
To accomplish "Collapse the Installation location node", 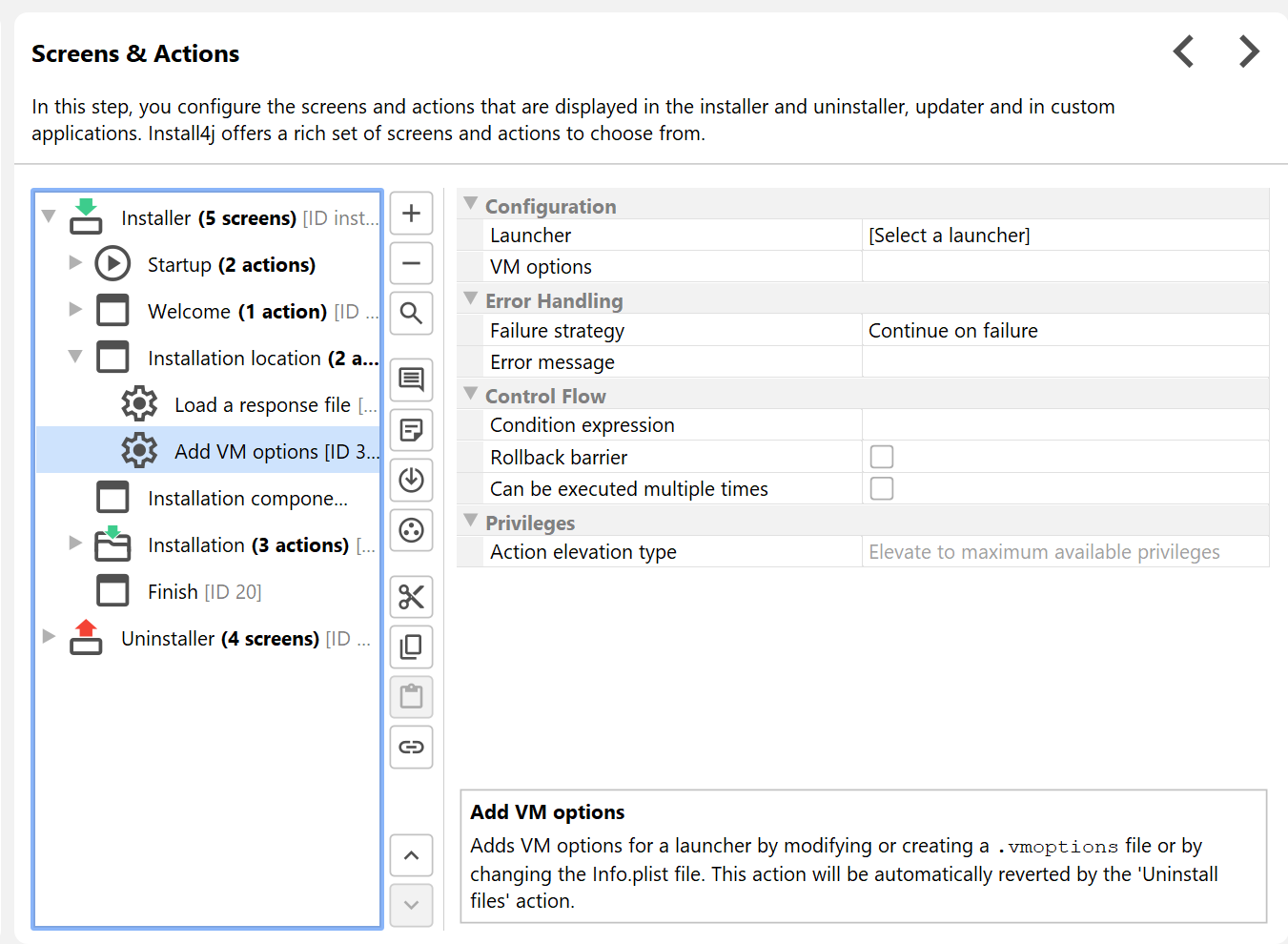I will pos(75,357).
